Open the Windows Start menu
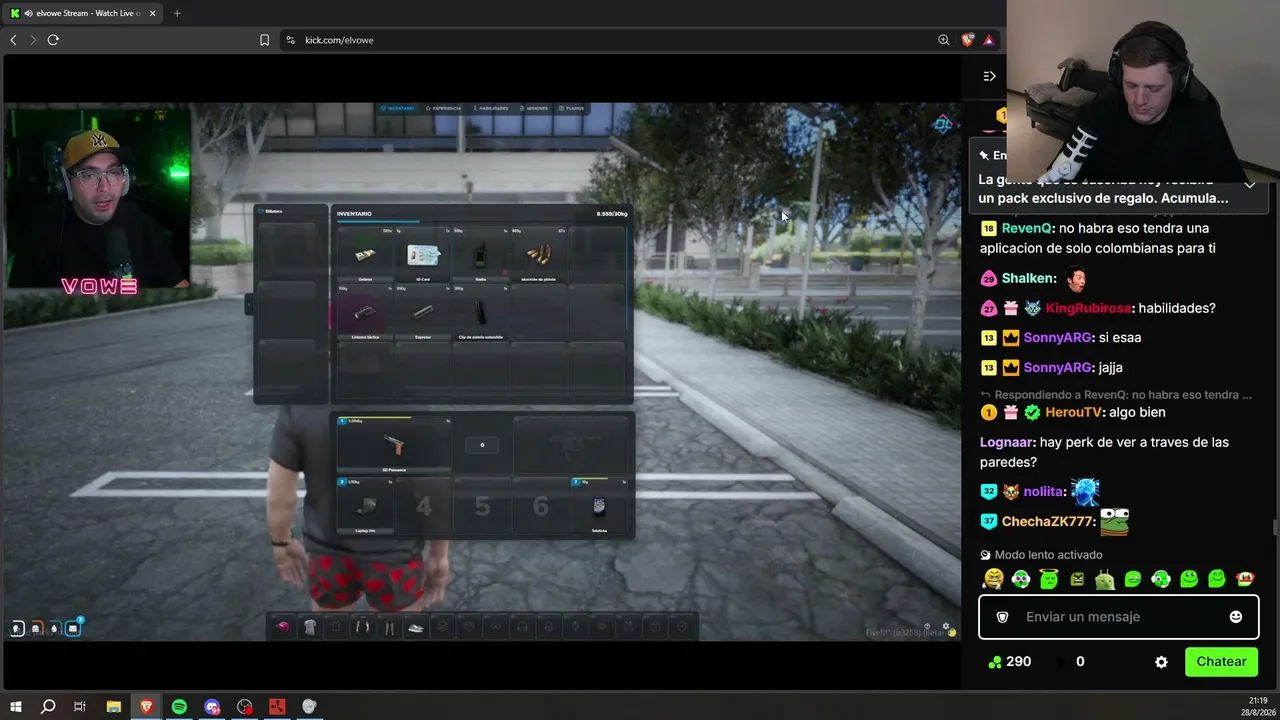This screenshot has width=1280, height=720. point(15,707)
